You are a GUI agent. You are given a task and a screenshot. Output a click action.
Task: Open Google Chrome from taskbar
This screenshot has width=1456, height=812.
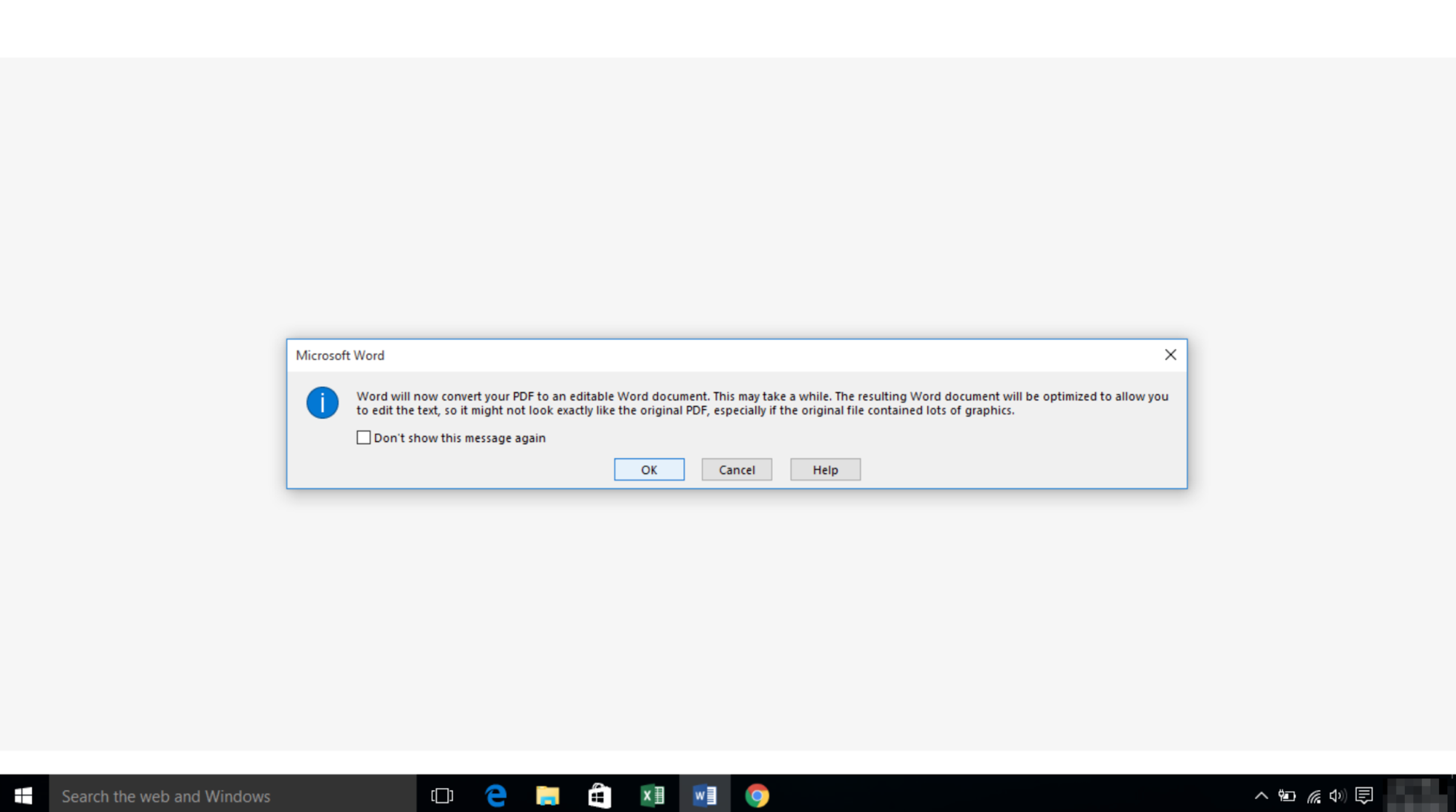(757, 795)
